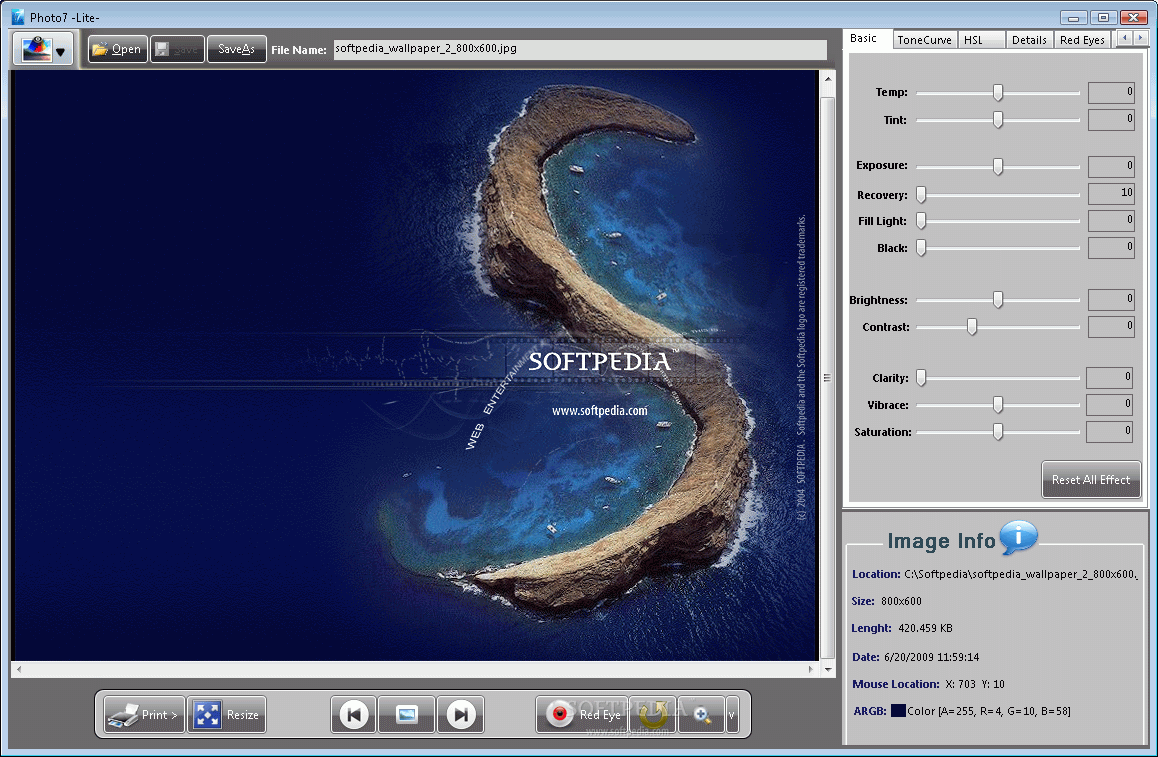
Task: Go to the previous image
Action: tap(354, 714)
